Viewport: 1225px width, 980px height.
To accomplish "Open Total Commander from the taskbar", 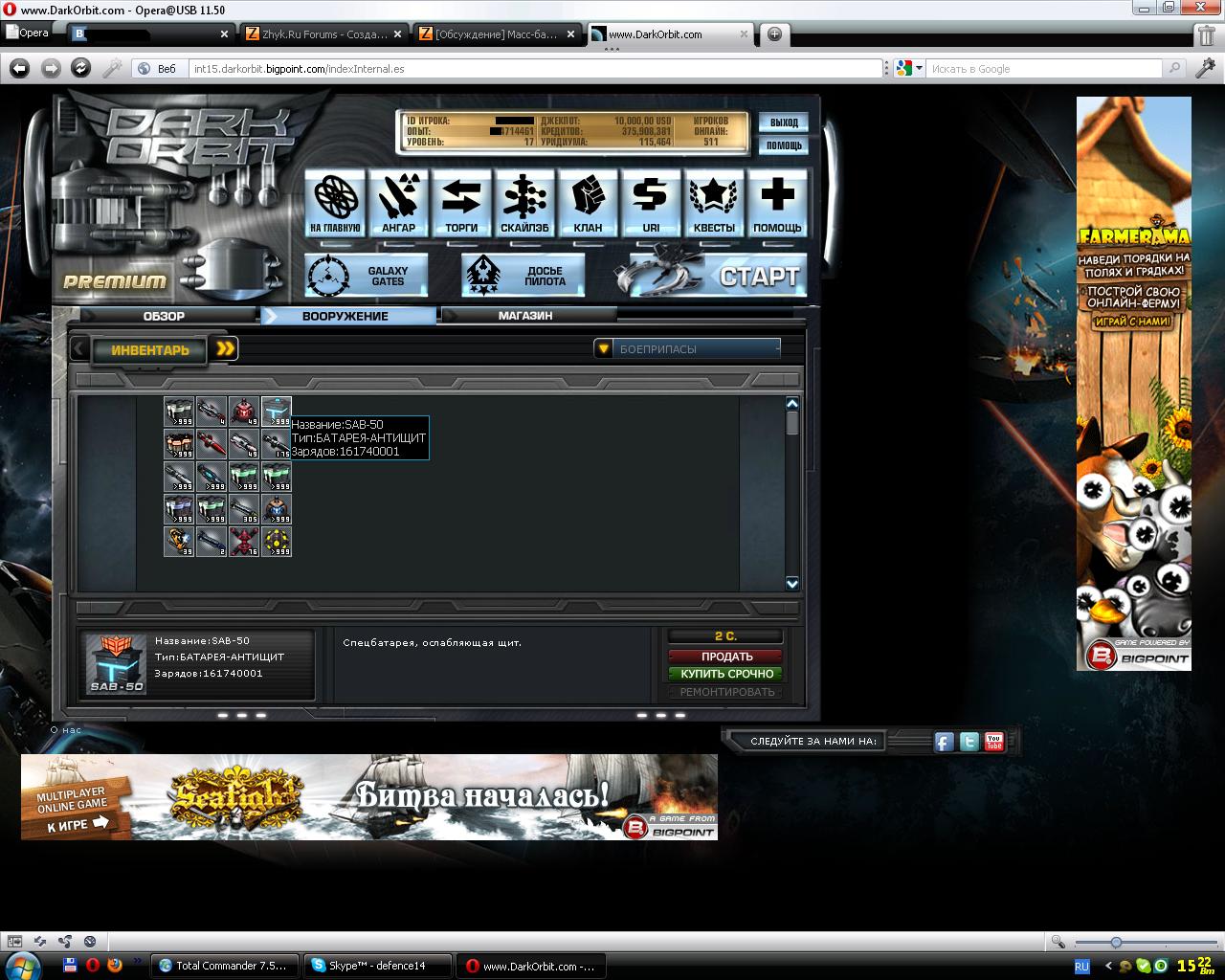I will click(224, 966).
